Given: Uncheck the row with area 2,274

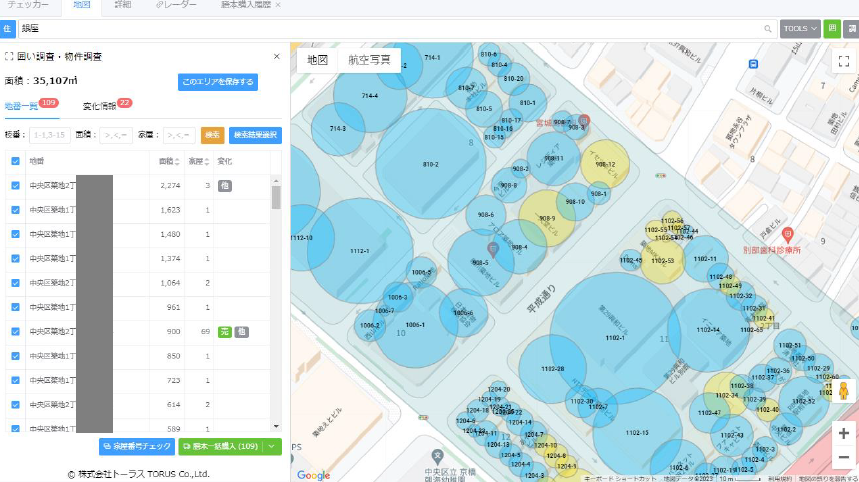Looking at the screenshot, I should pos(15,185).
